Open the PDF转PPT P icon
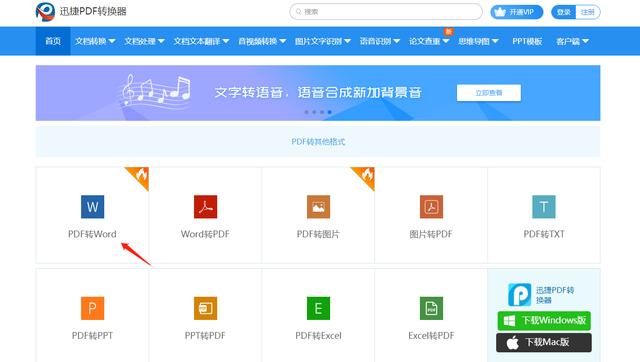The image size is (640, 362). tap(93, 308)
